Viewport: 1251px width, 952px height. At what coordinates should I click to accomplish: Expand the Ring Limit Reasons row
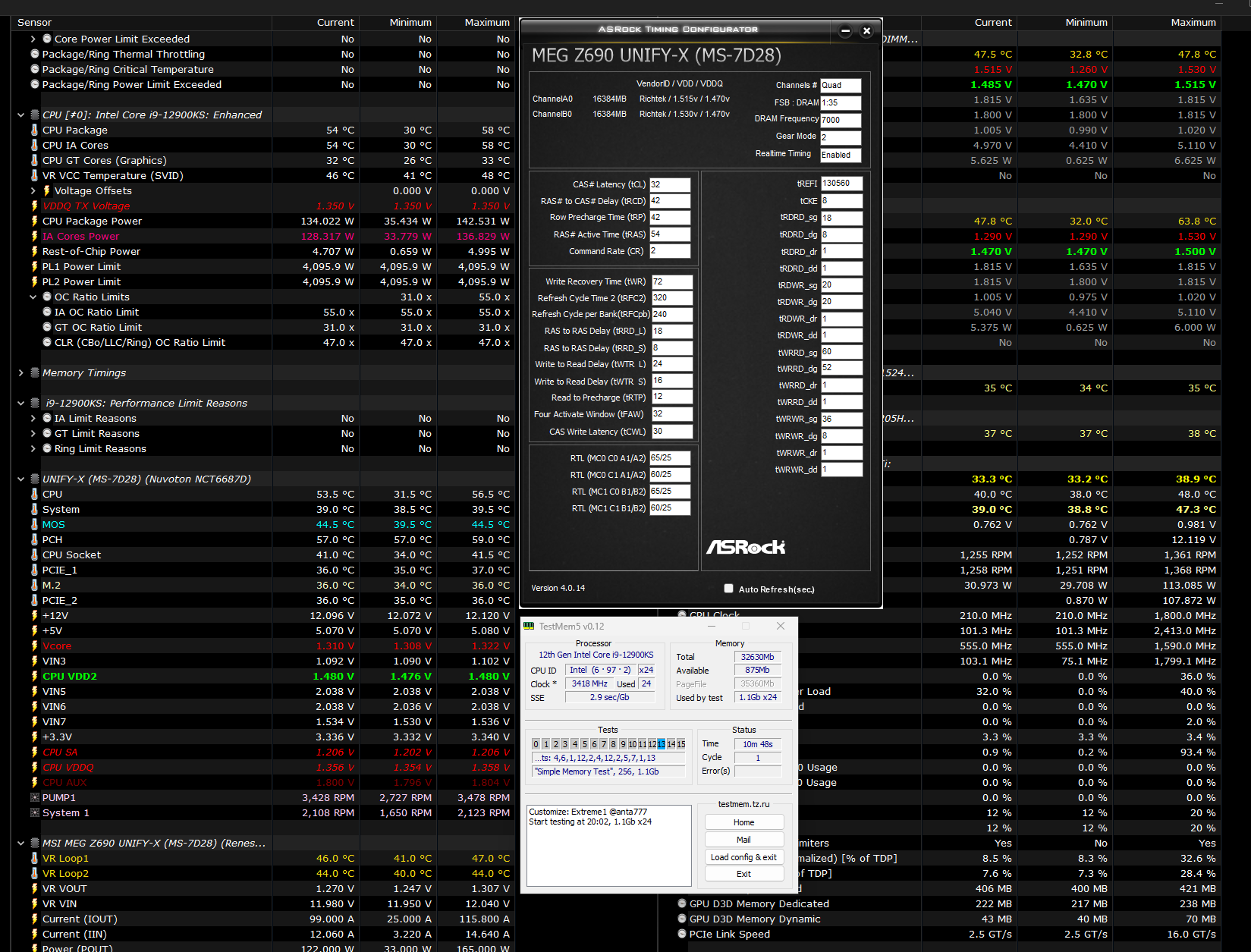33,448
